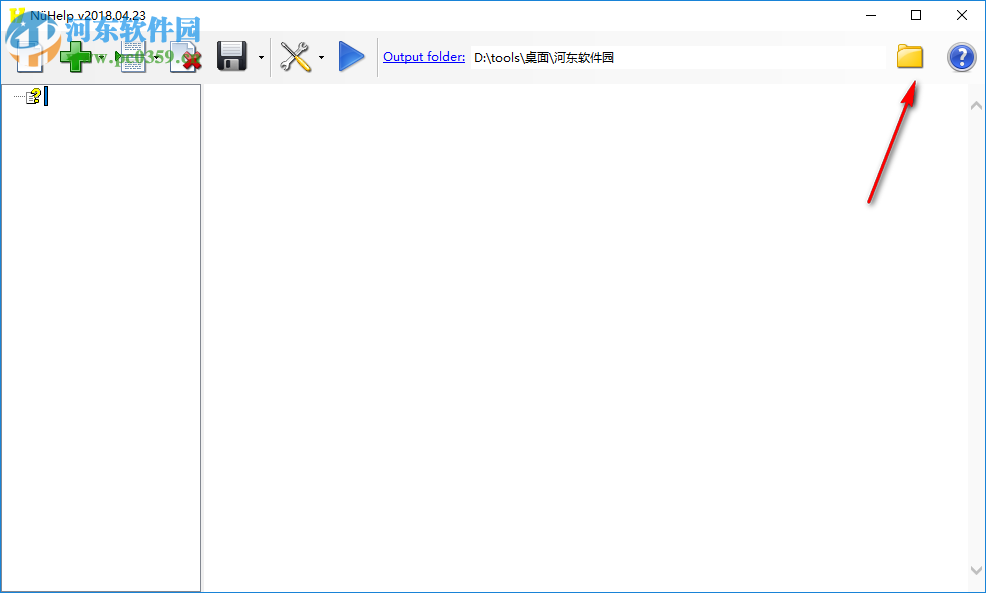986x593 pixels.
Task: Add a new topic with green plus
Action: coord(75,57)
